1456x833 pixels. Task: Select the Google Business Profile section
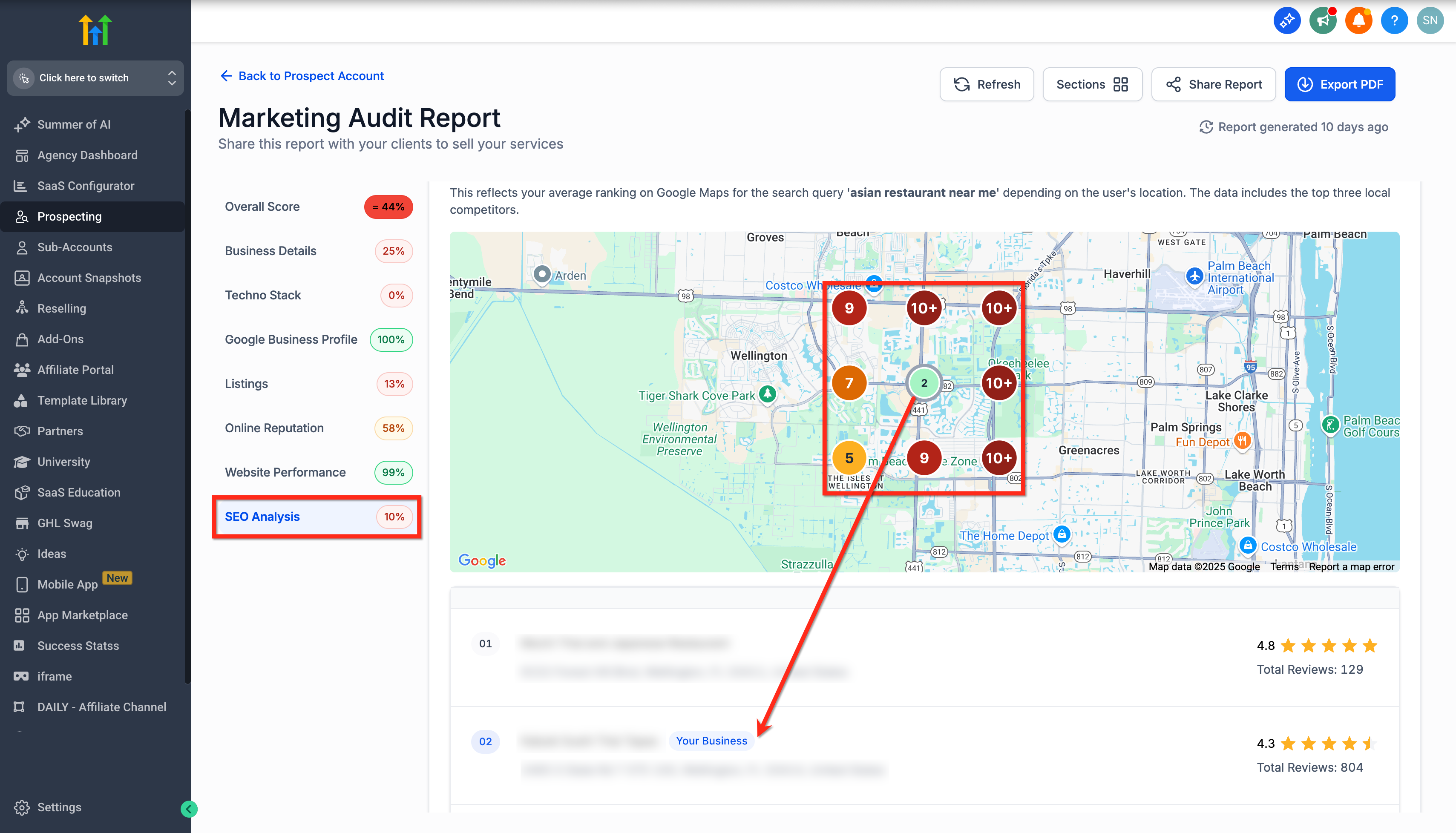coord(317,339)
